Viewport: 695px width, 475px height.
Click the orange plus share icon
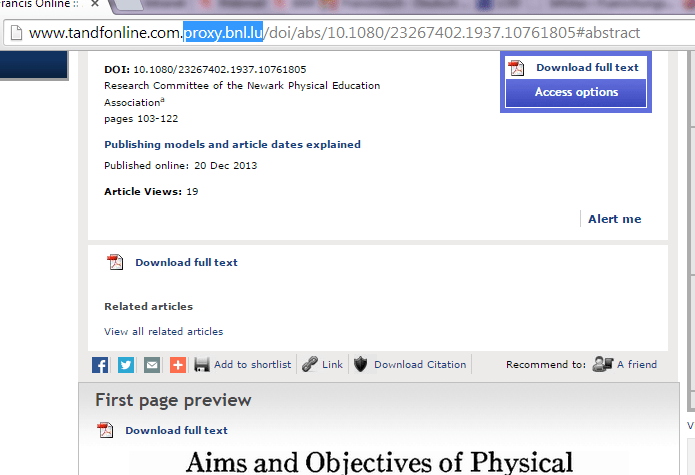pyautogui.click(x=177, y=365)
